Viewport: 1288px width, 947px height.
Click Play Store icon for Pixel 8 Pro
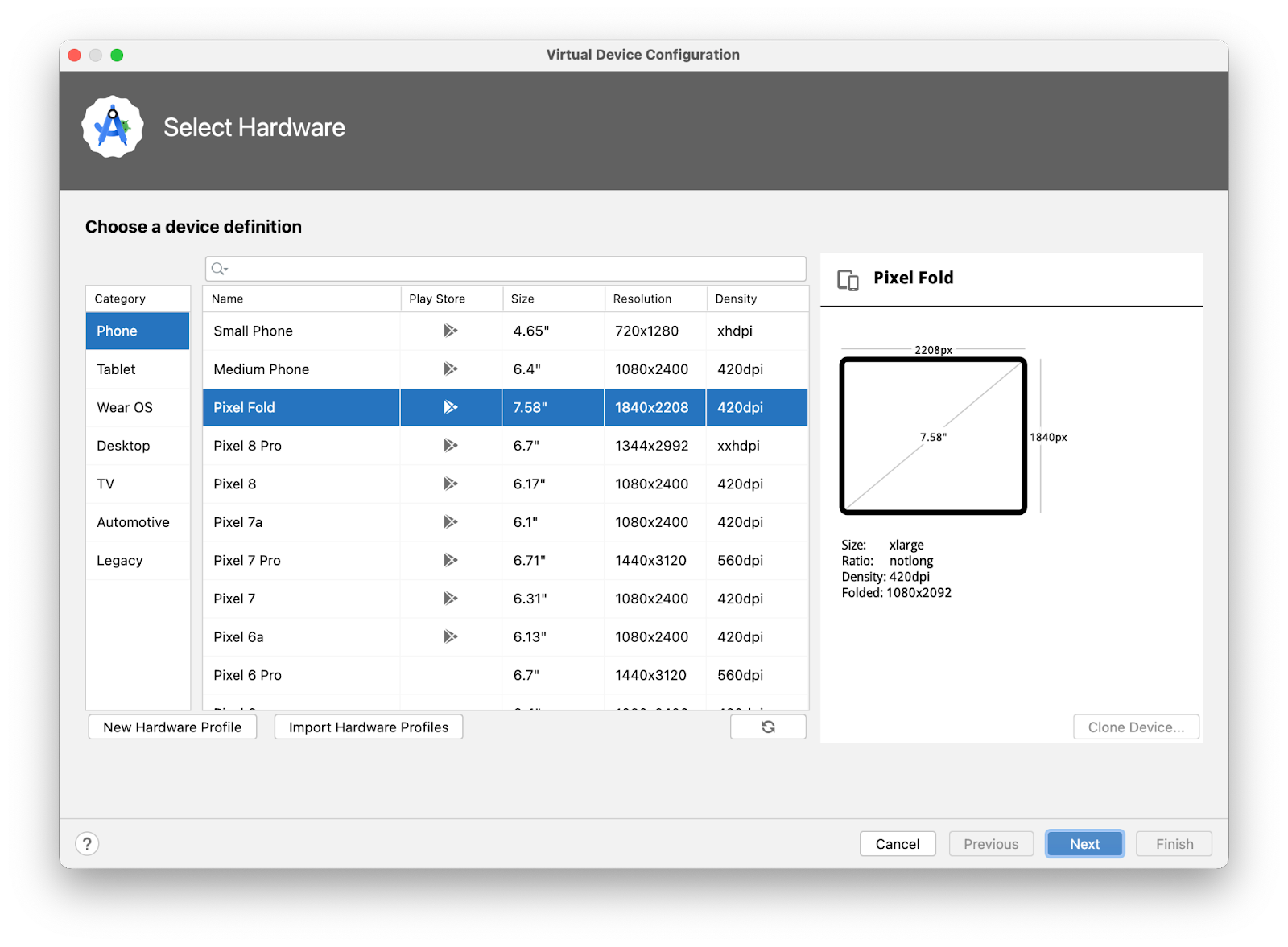point(450,446)
